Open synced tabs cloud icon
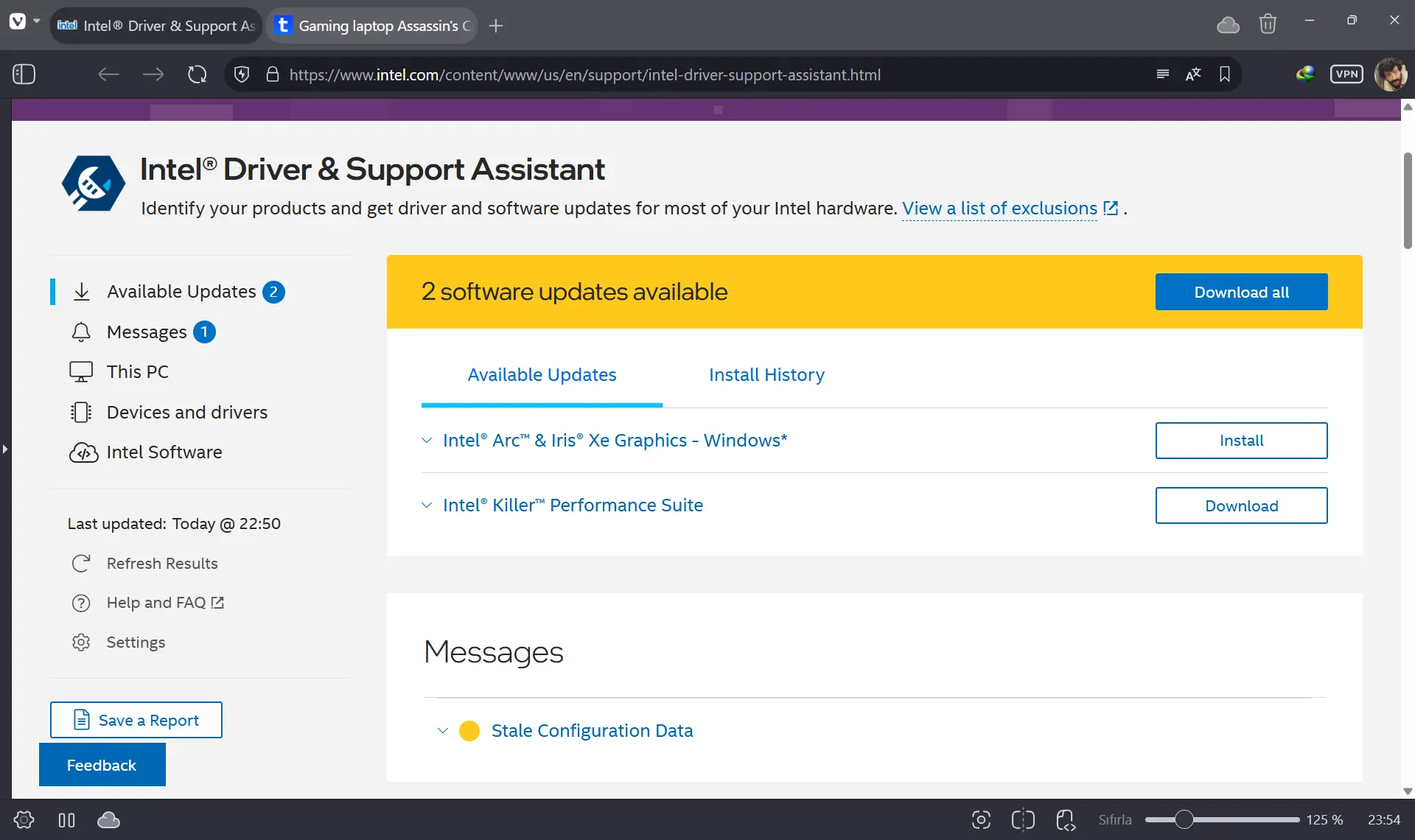This screenshot has width=1415, height=840. click(x=1228, y=25)
